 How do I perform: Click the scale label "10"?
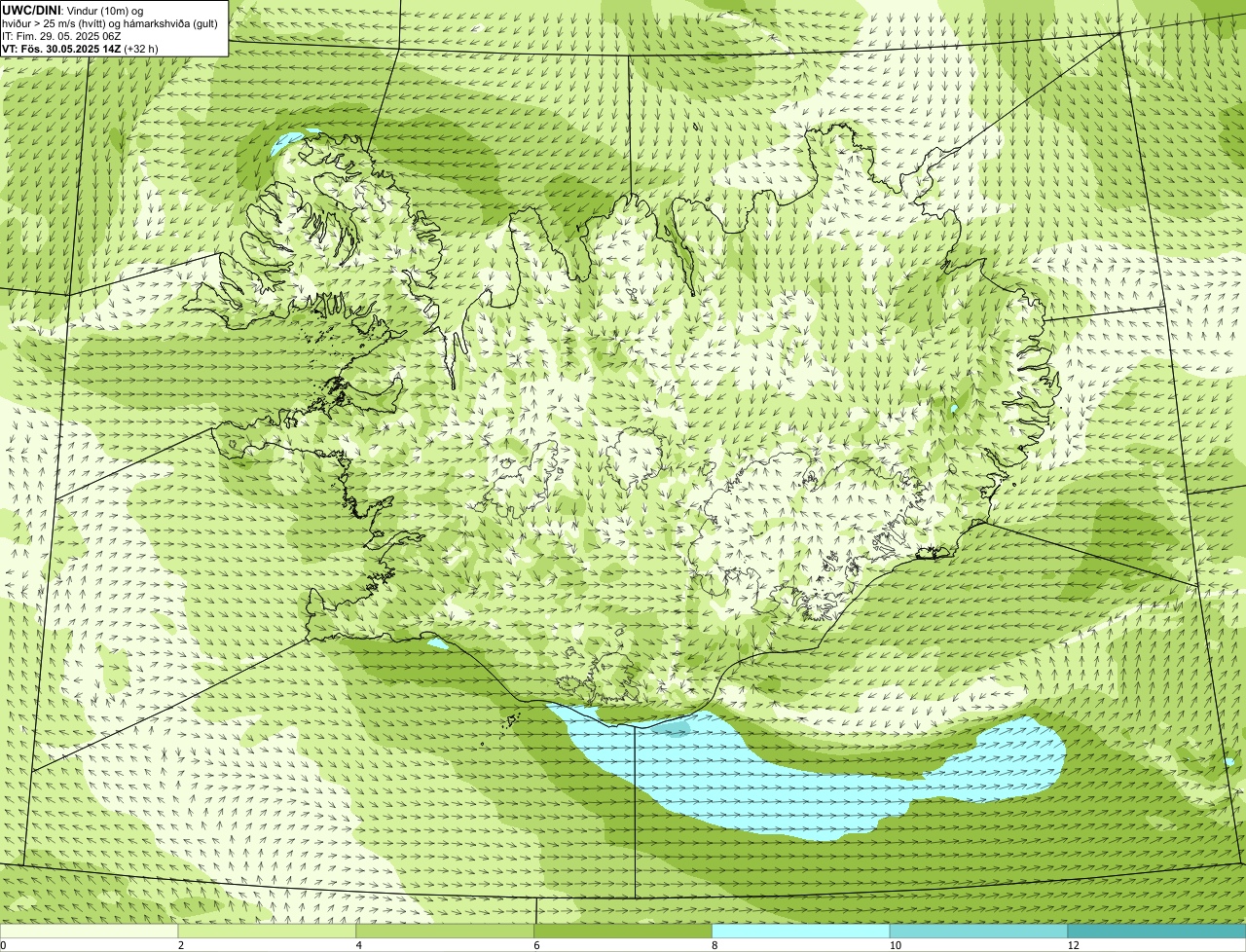tap(895, 945)
